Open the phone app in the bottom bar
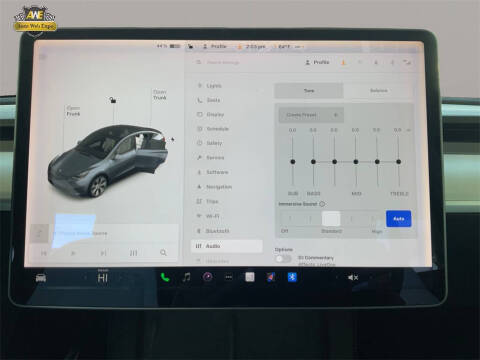 (165, 277)
